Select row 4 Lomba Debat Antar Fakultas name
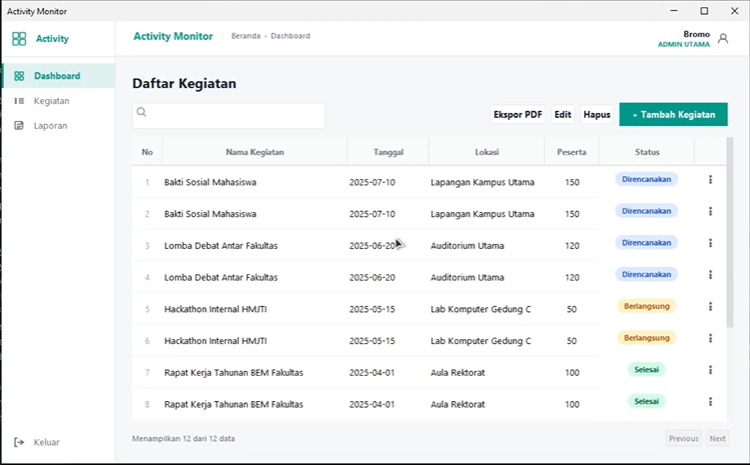The height and width of the screenshot is (465, 750). click(221, 277)
